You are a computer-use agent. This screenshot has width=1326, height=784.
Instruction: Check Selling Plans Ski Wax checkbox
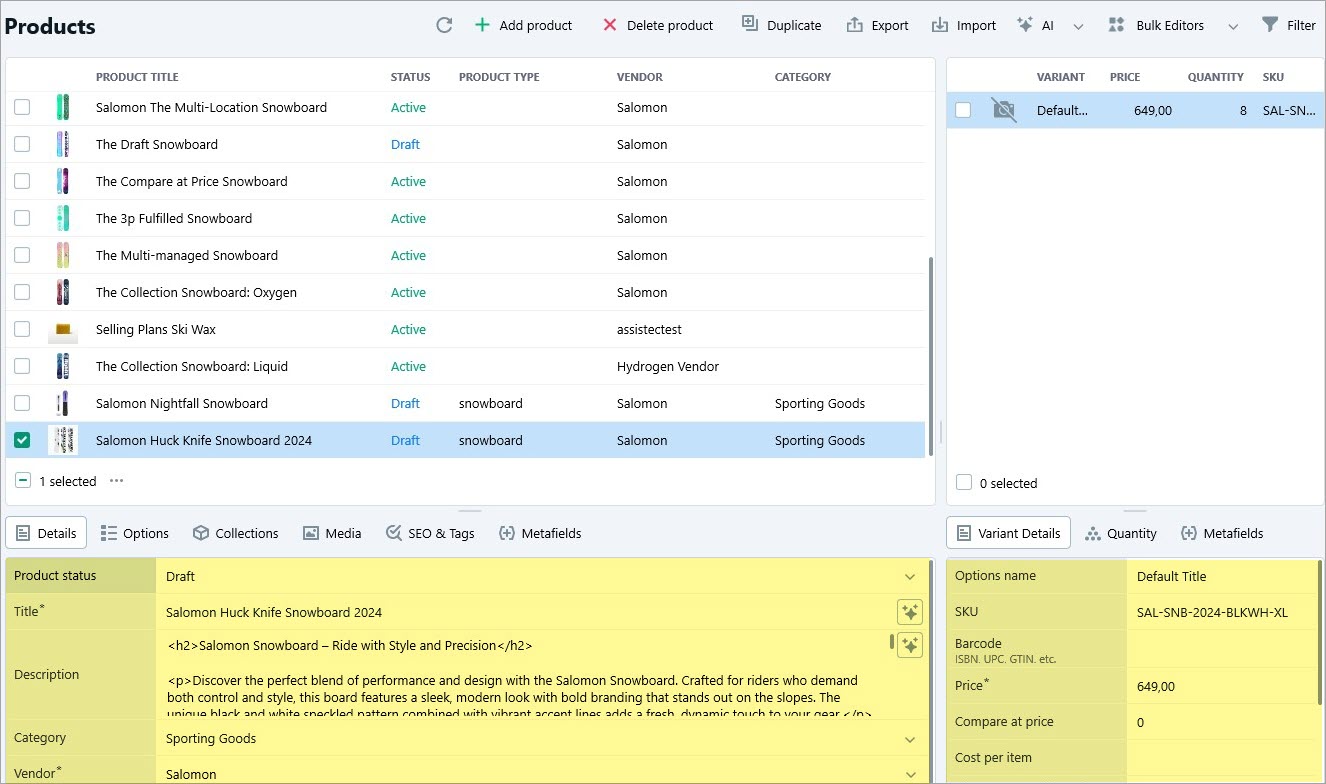[22, 329]
